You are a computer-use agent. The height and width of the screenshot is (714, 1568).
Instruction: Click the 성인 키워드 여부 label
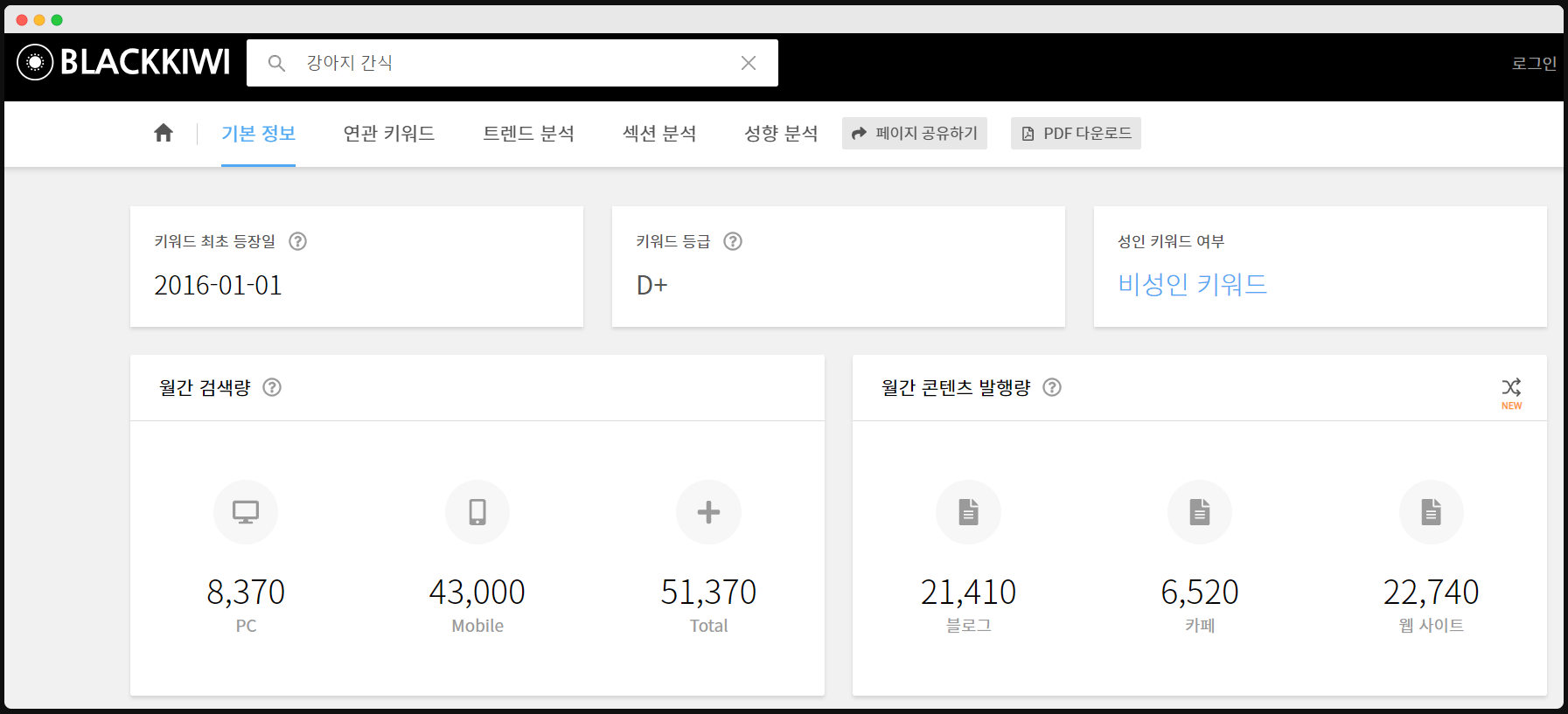pyautogui.click(x=1171, y=241)
